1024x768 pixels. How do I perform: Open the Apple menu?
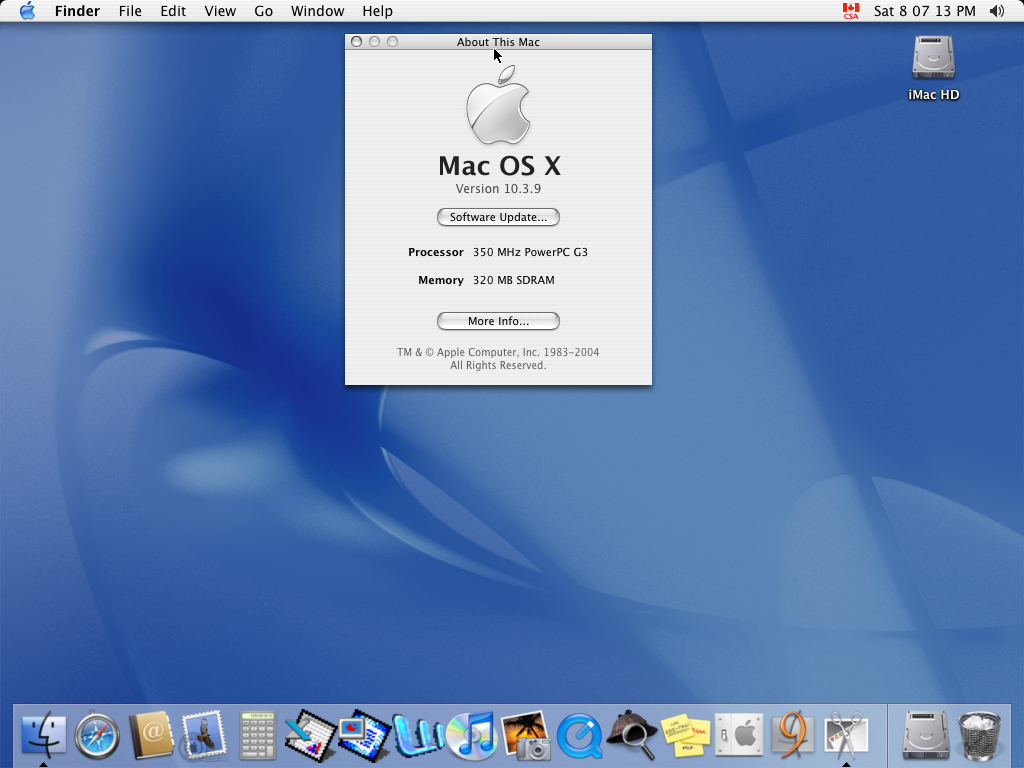27,11
